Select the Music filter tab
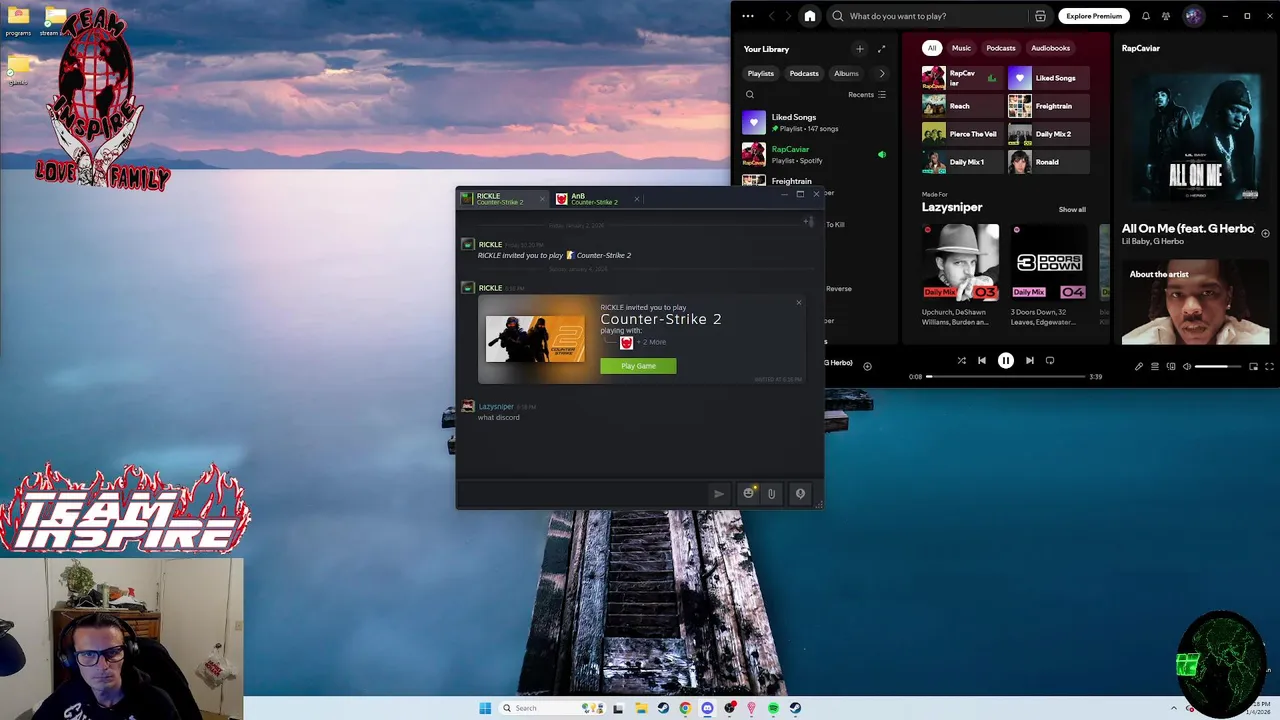Viewport: 1280px width, 720px height. [x=961, y=48]
